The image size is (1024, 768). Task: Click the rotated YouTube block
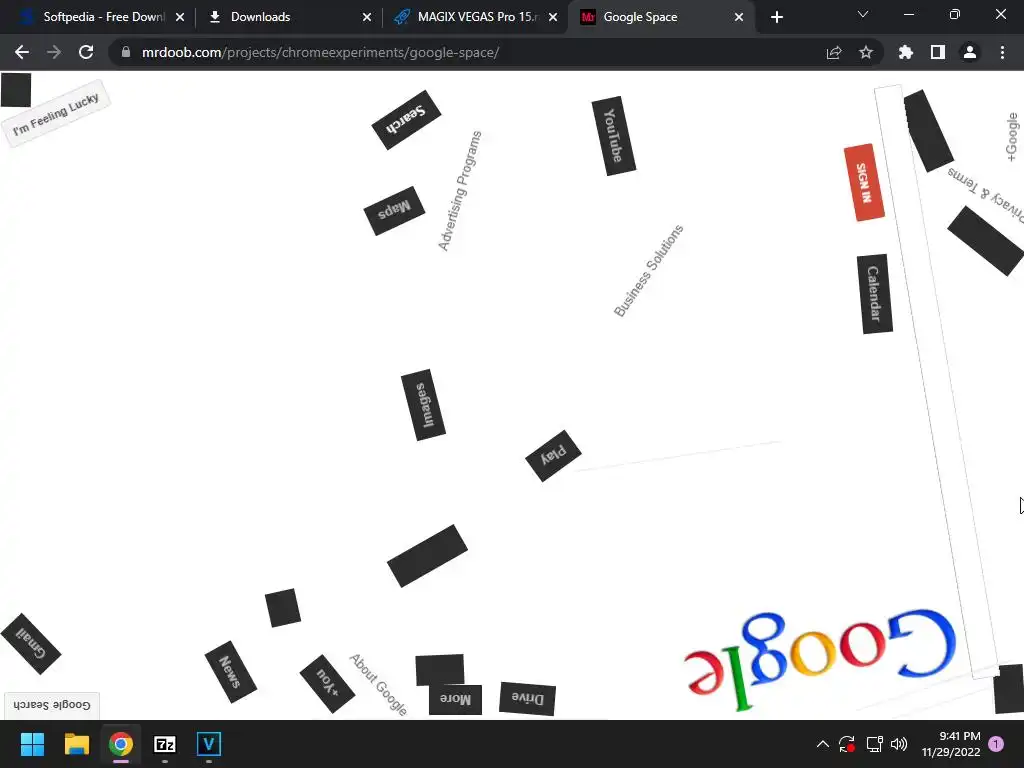613,136
